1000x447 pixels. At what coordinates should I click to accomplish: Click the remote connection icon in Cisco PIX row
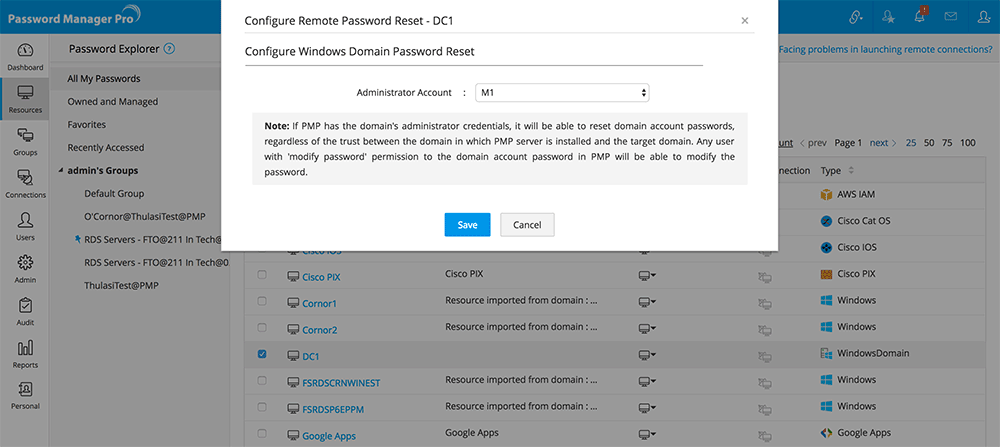765,277
